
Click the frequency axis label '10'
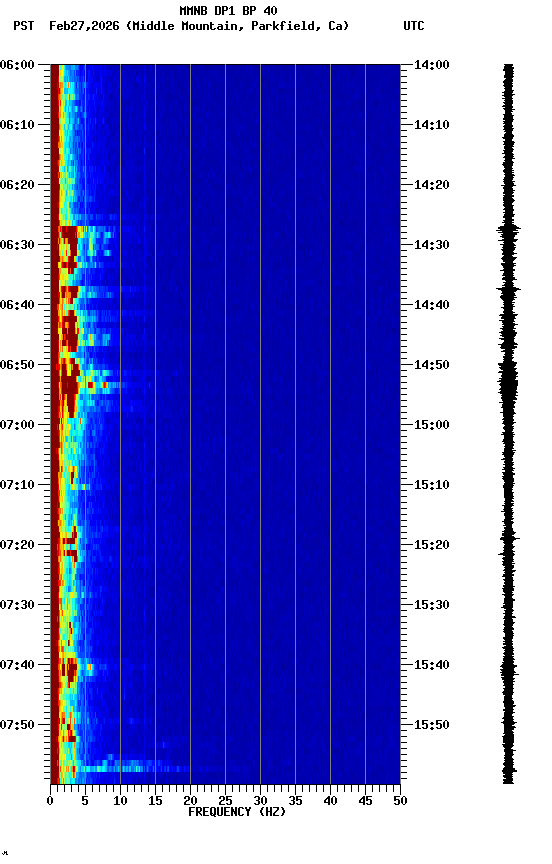[x=120, y=801]
